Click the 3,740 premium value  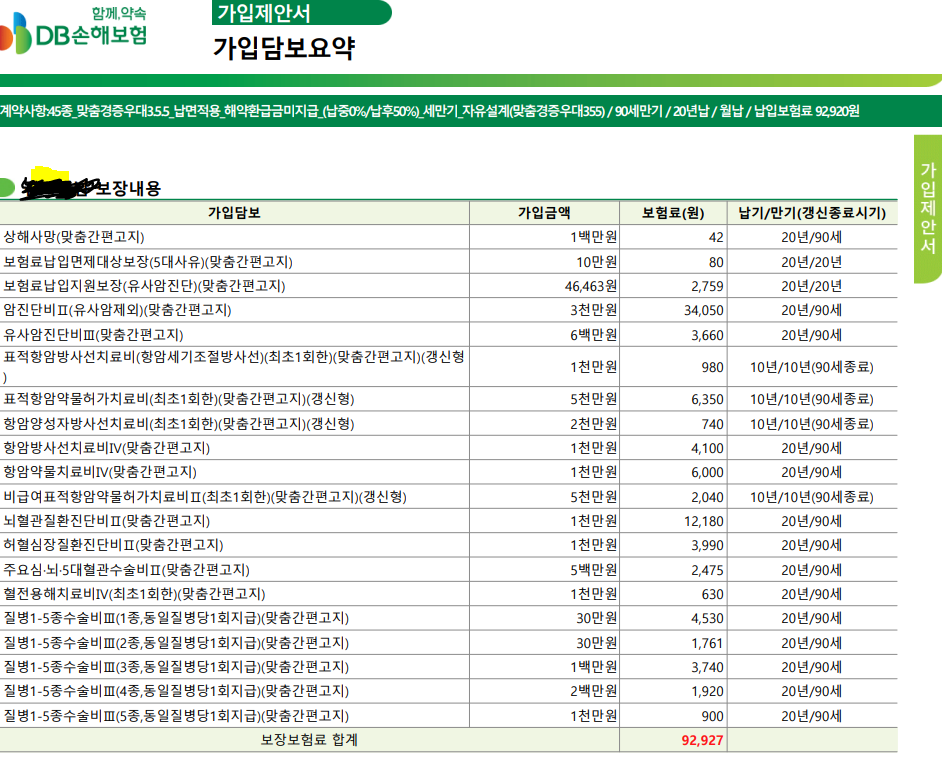(x=707, y=668)
